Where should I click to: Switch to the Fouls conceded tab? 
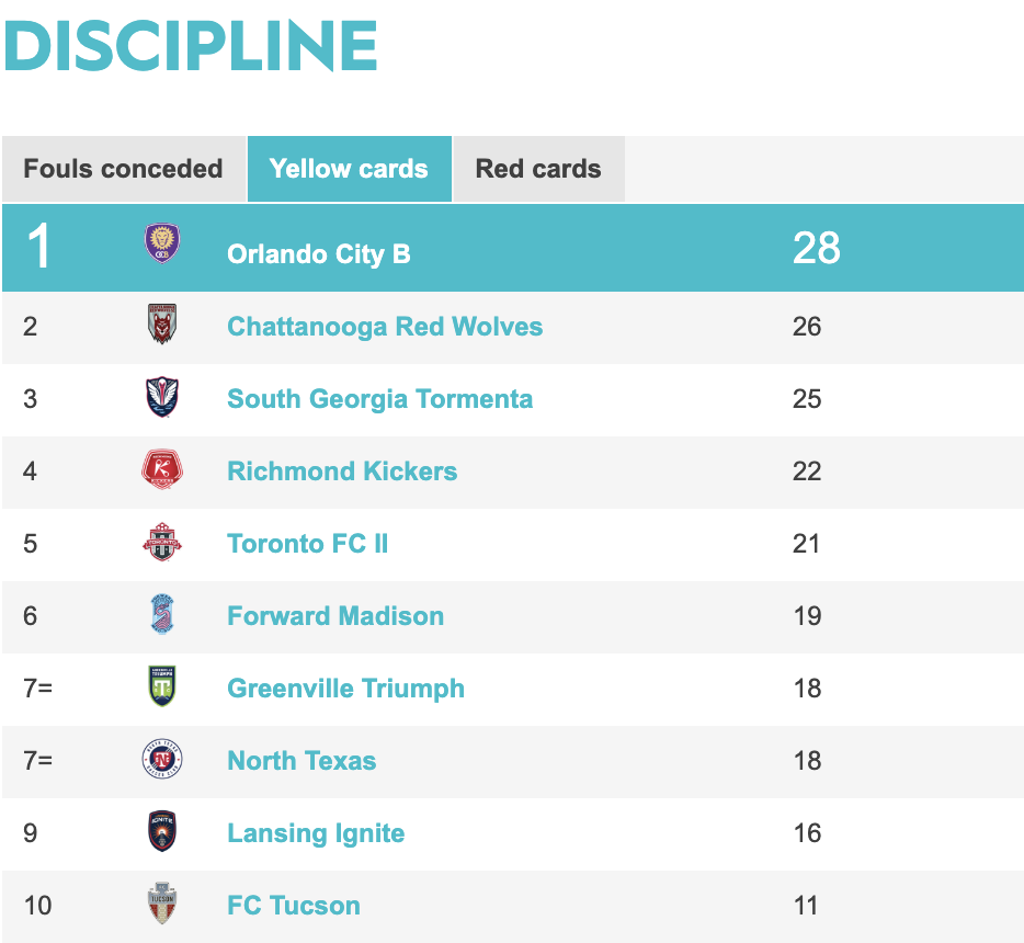pyautogui.click(x=123, y=168)
